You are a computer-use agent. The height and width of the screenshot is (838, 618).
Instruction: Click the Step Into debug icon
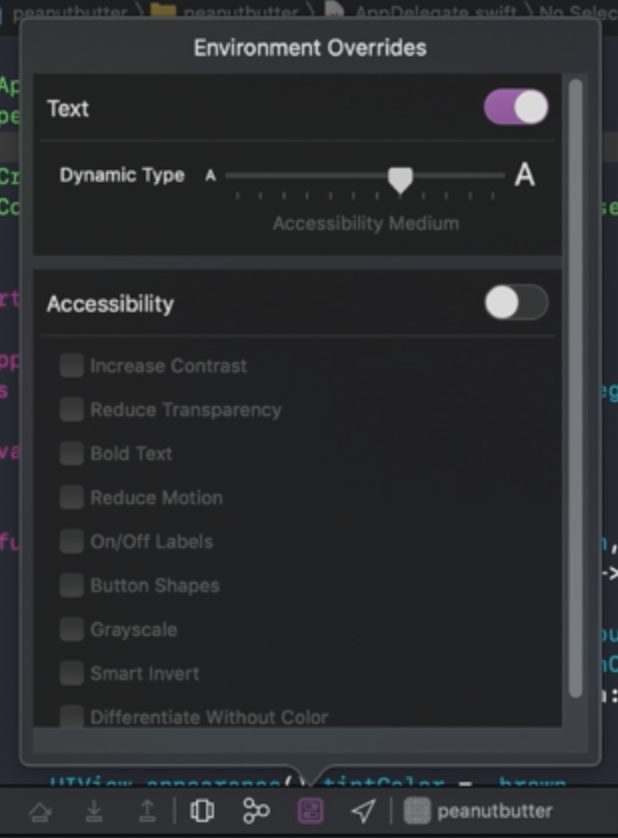coord(94,811)
